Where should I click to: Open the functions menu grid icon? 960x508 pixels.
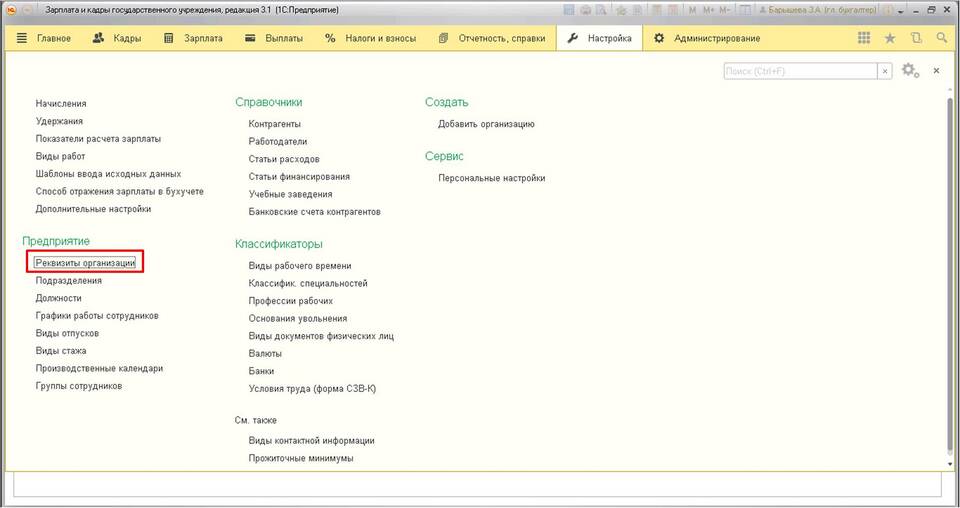(865, 38)
